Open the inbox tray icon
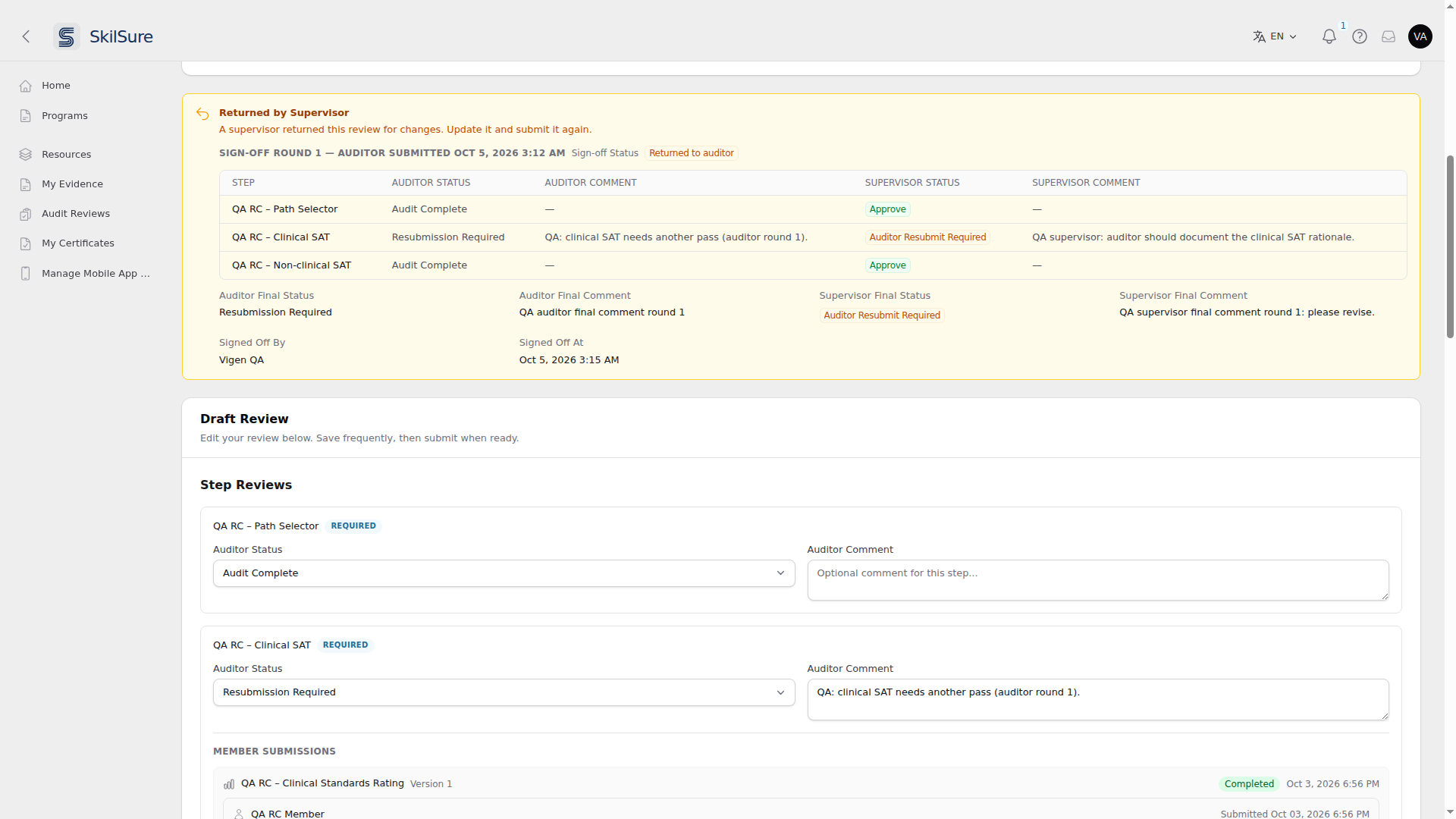Viewport: 1456px width, 819px height. click(1389, 36)
